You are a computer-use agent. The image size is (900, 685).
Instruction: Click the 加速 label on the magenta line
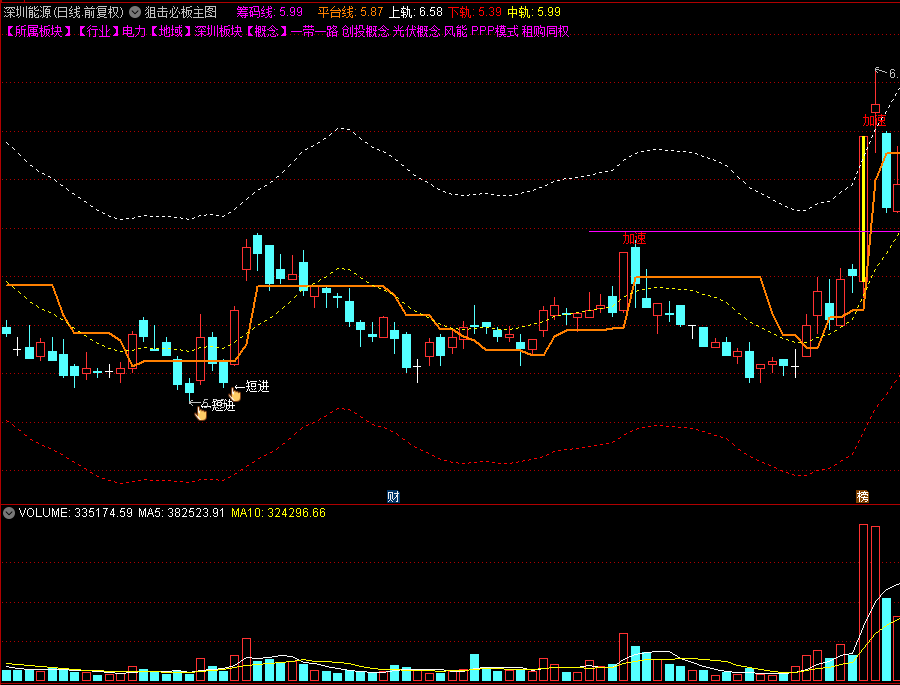coord(634,238)
